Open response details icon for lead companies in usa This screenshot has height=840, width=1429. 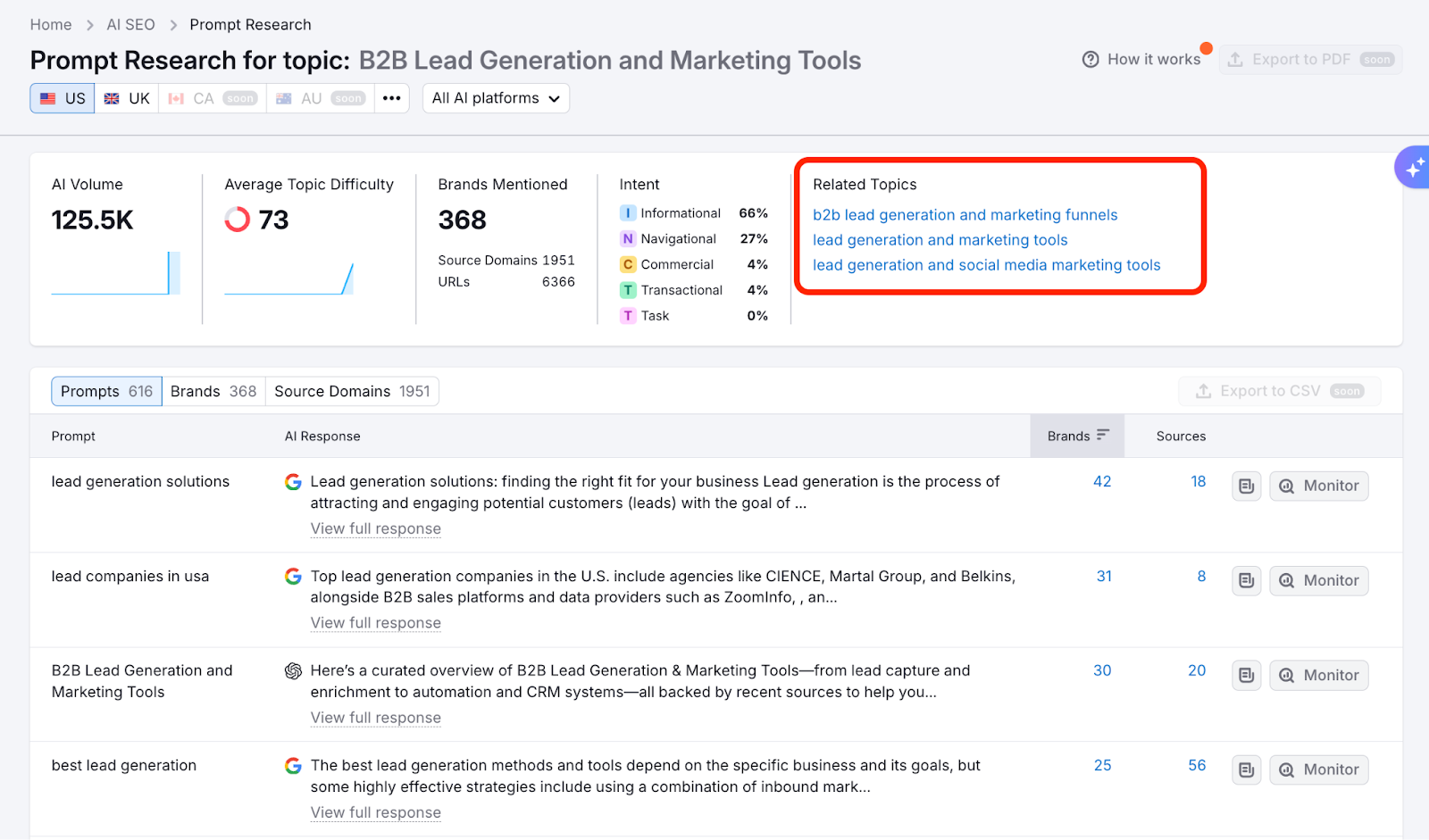click(1246, 581)
